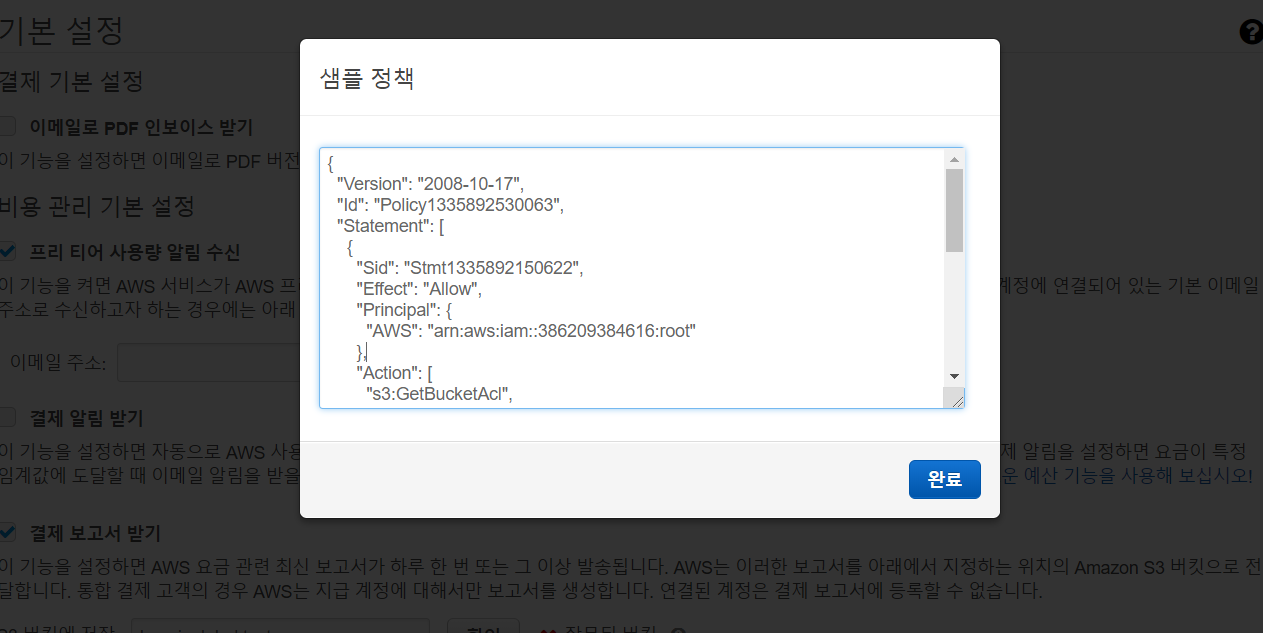Disable the 결제 보고서 받기 checkbox
The width and height of the screenshot is (1263, 633).
point(8,532)
